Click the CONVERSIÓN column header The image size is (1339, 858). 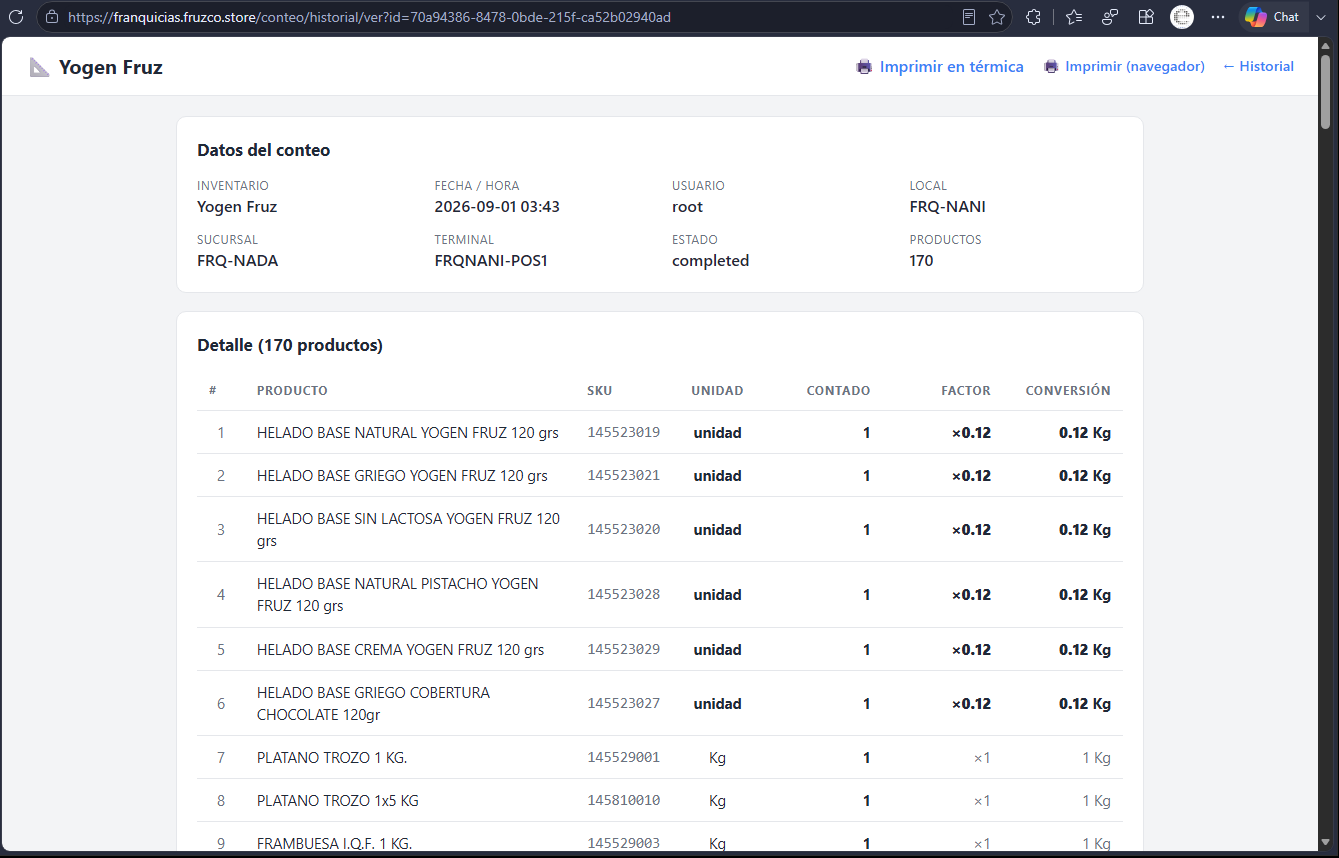pos(1068,391)
